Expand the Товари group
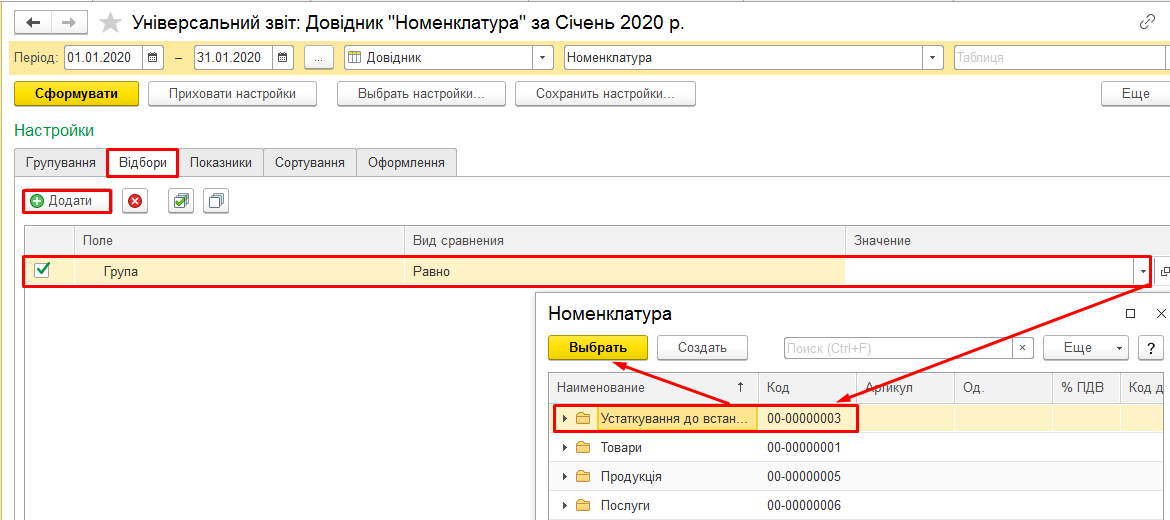 565,448
